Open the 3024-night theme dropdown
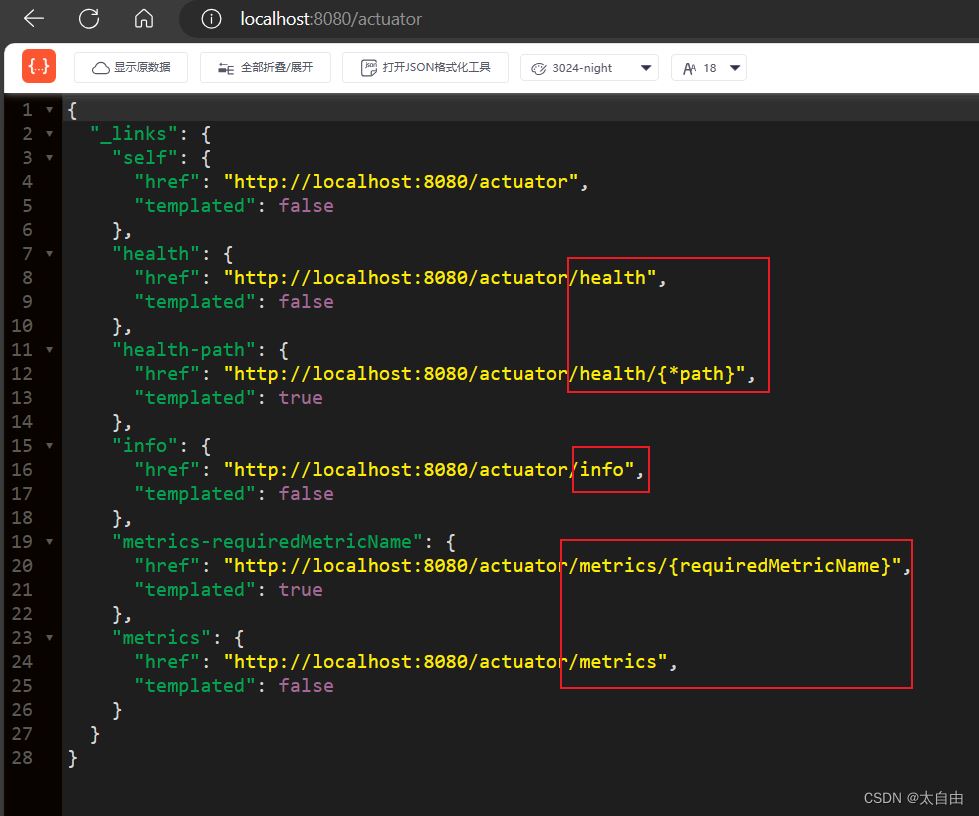This screenshot has width=979, height=816. (589, 68)
